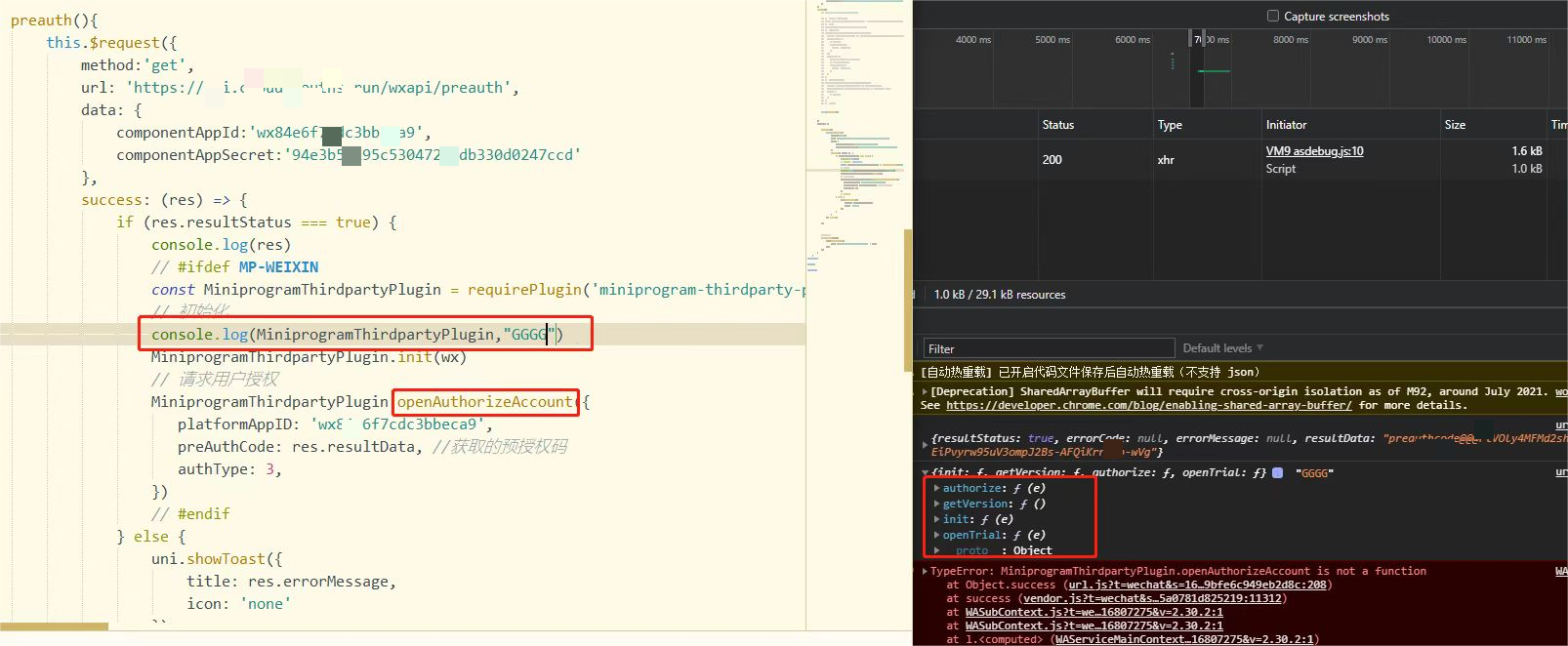
Task: Click the icon: 'none' code line
Action: click(x=238, y=603)
